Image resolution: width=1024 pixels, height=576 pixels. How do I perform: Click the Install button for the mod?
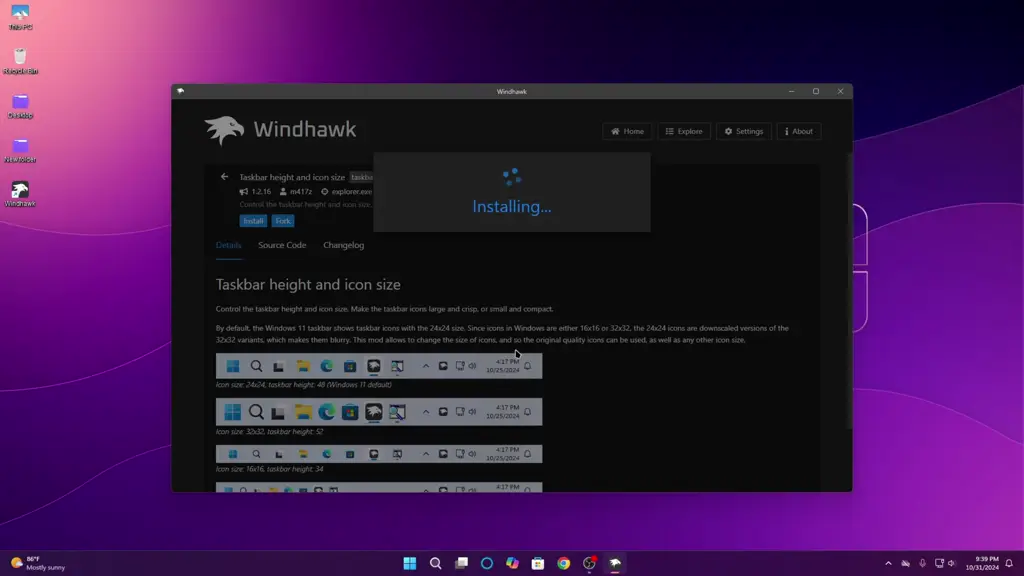(253, 221)
